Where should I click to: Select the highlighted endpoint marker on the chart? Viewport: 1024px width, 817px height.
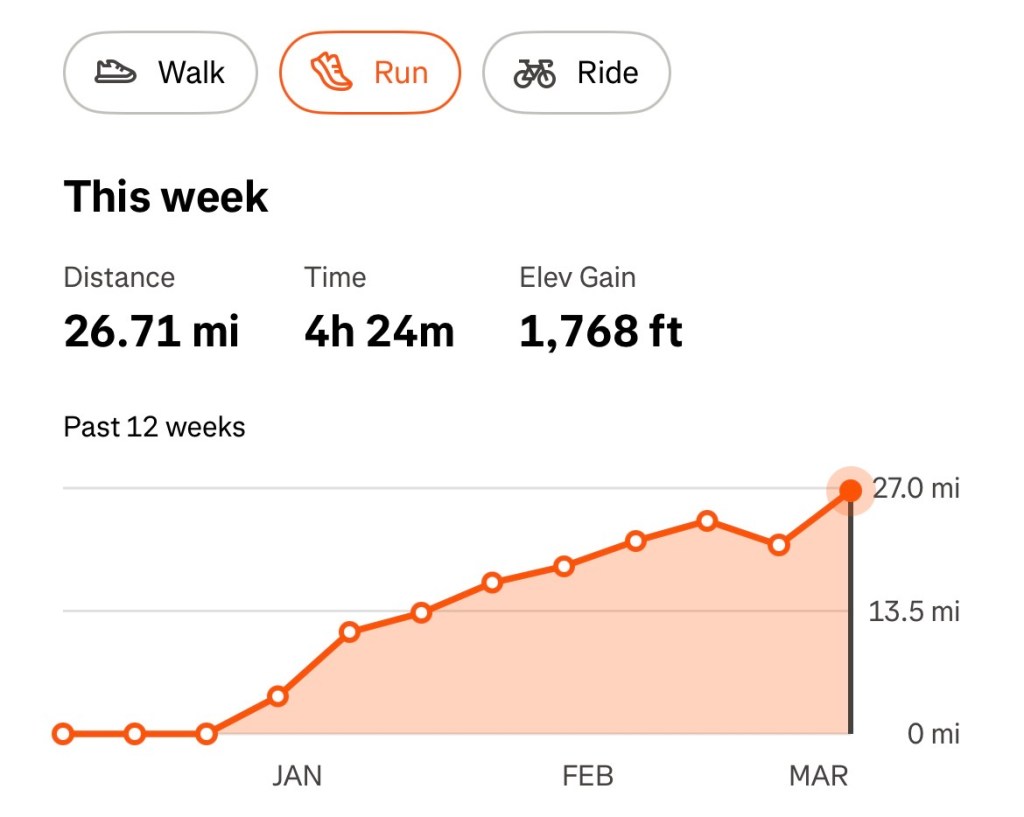click(851, 489)
